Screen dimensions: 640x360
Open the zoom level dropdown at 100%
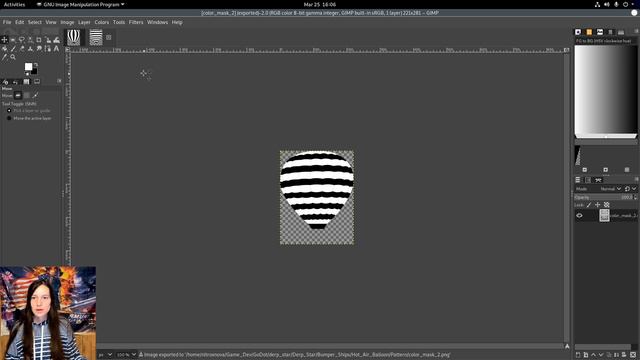126,355
